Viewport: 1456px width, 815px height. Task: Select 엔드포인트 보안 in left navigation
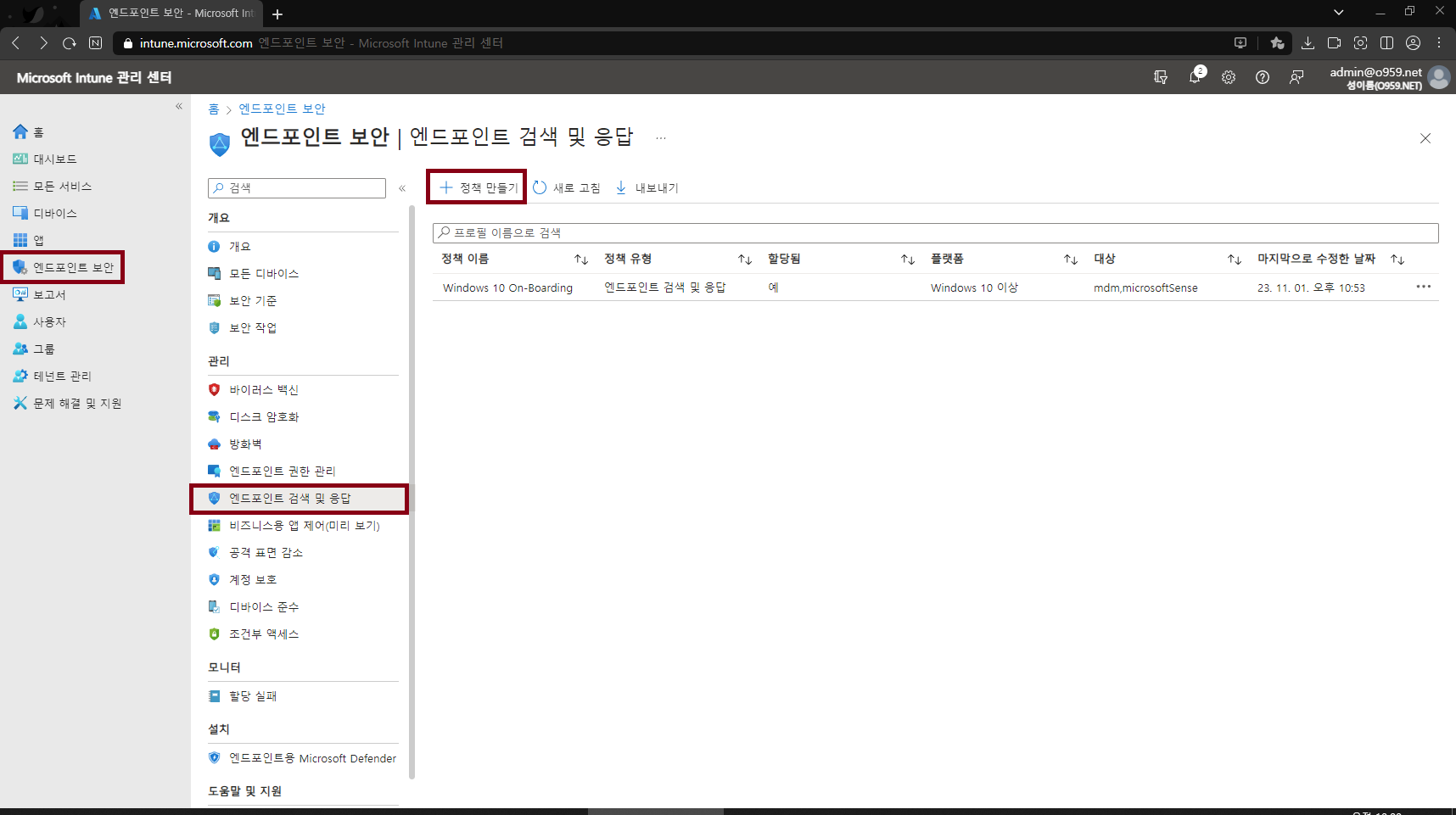(64, 267)
